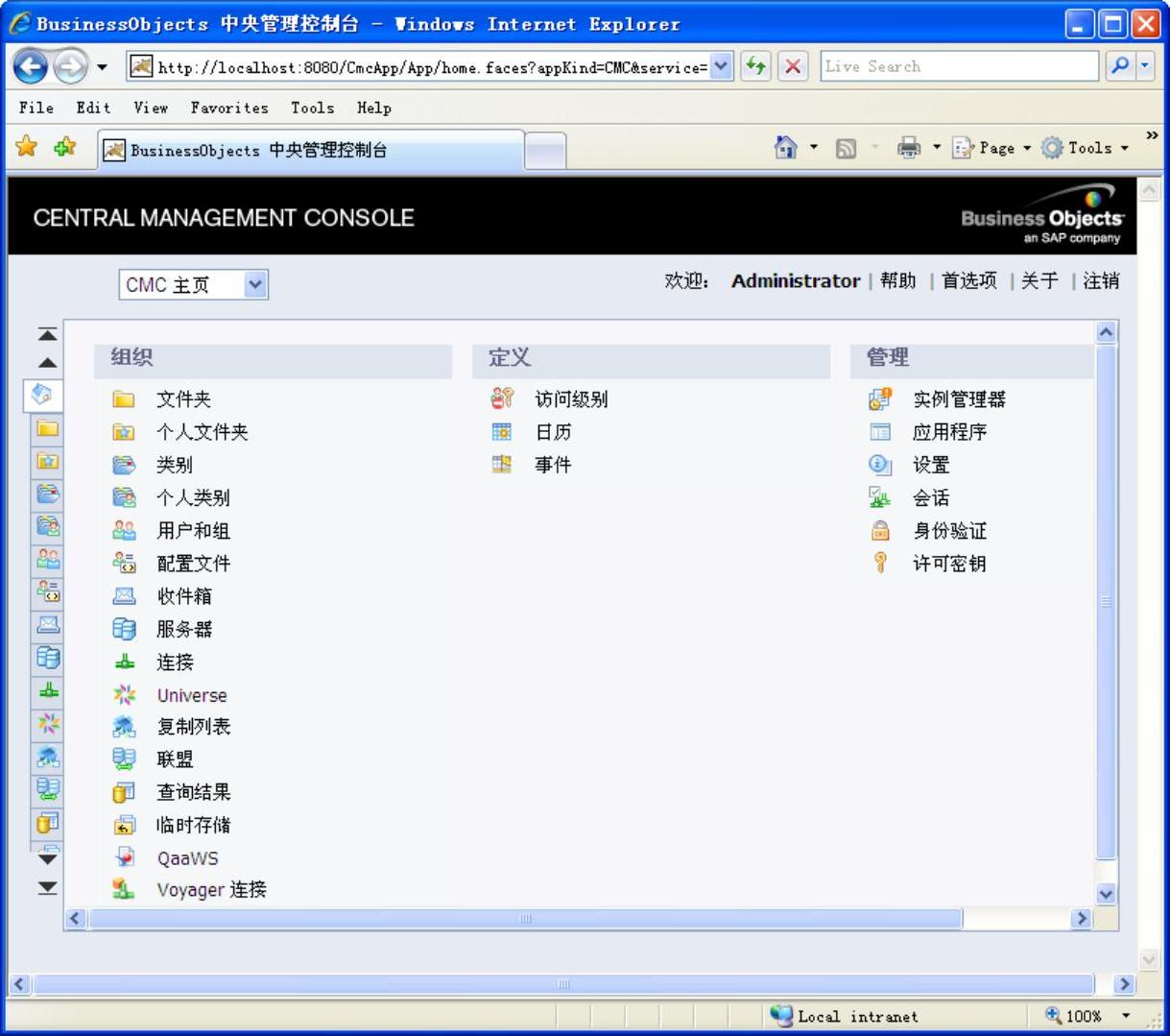The height and width of the screenshot is (1036, 1170).
Task: Click the 个人文件夹 icon in 组织 list
Action: click(124, 432)
